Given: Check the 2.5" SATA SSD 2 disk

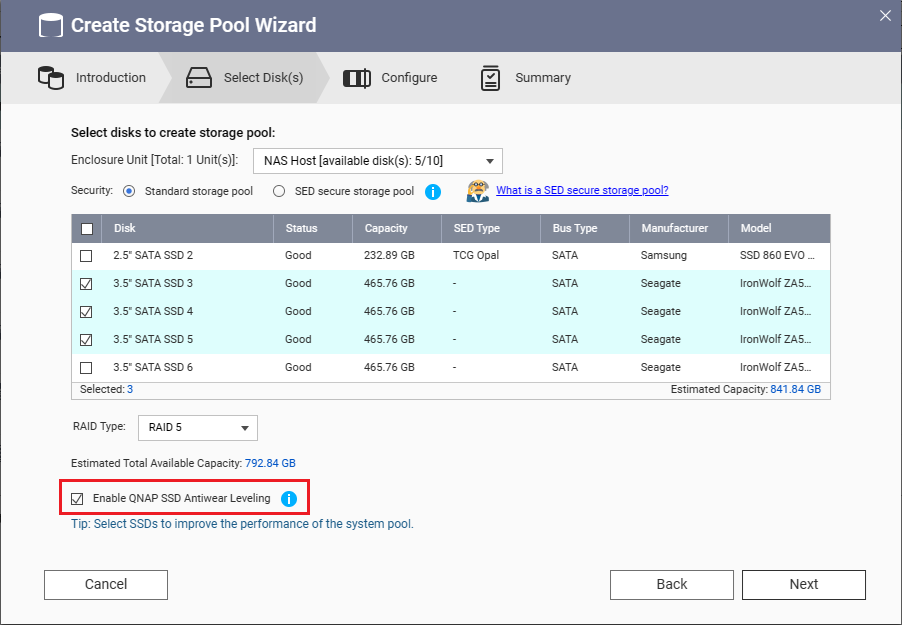Looking at the screenshot, I should pos(86,255).
